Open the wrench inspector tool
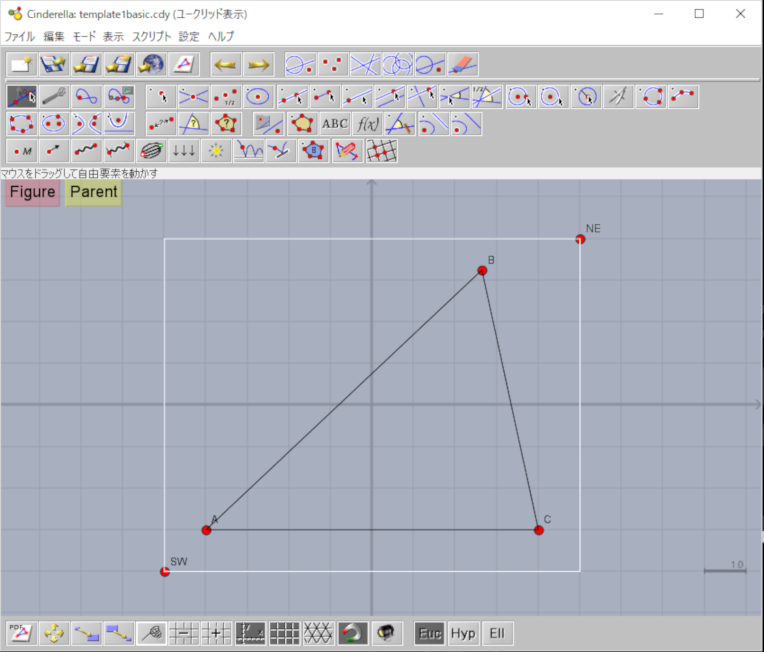This screenshot has height=652, width=764. pos(54,96)
